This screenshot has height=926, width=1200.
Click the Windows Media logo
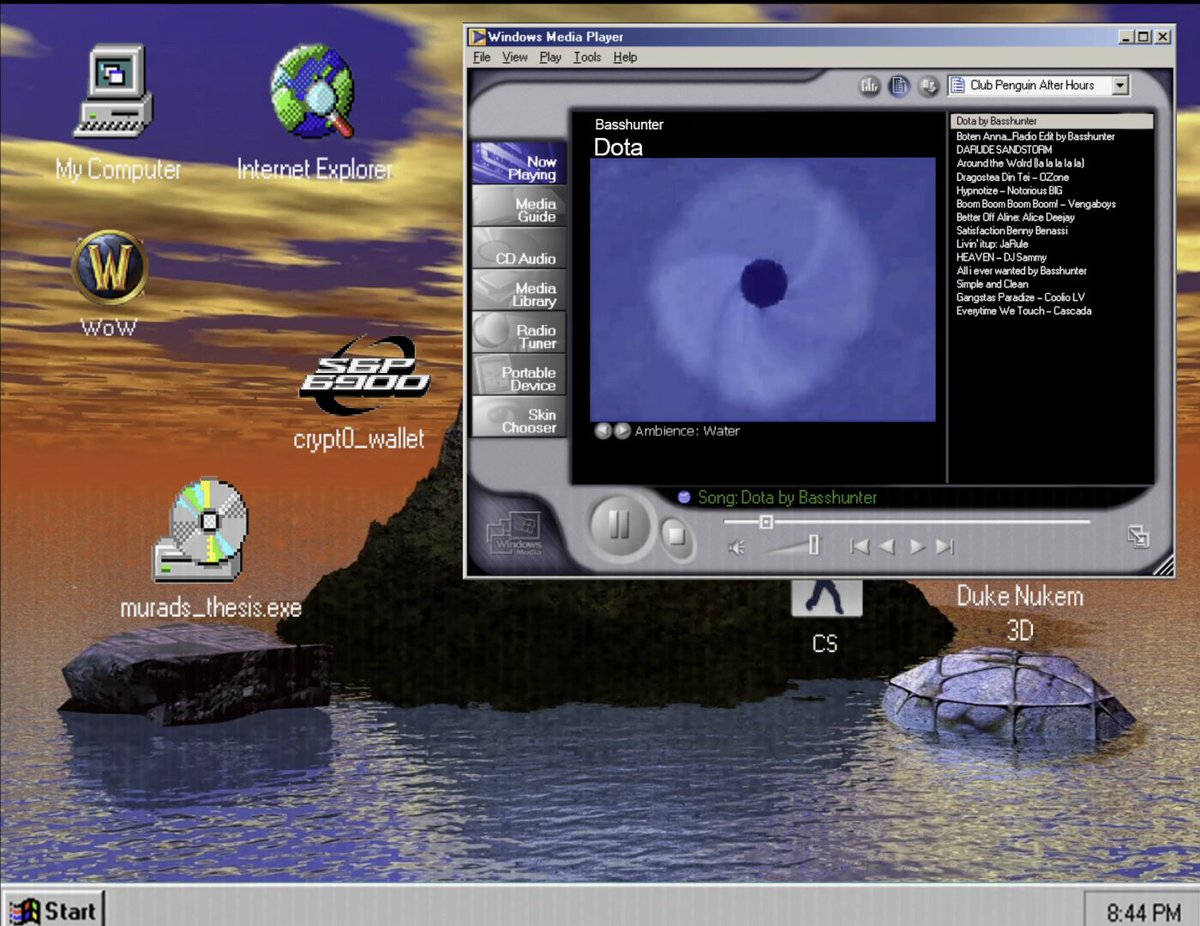(x=516, y=533)
